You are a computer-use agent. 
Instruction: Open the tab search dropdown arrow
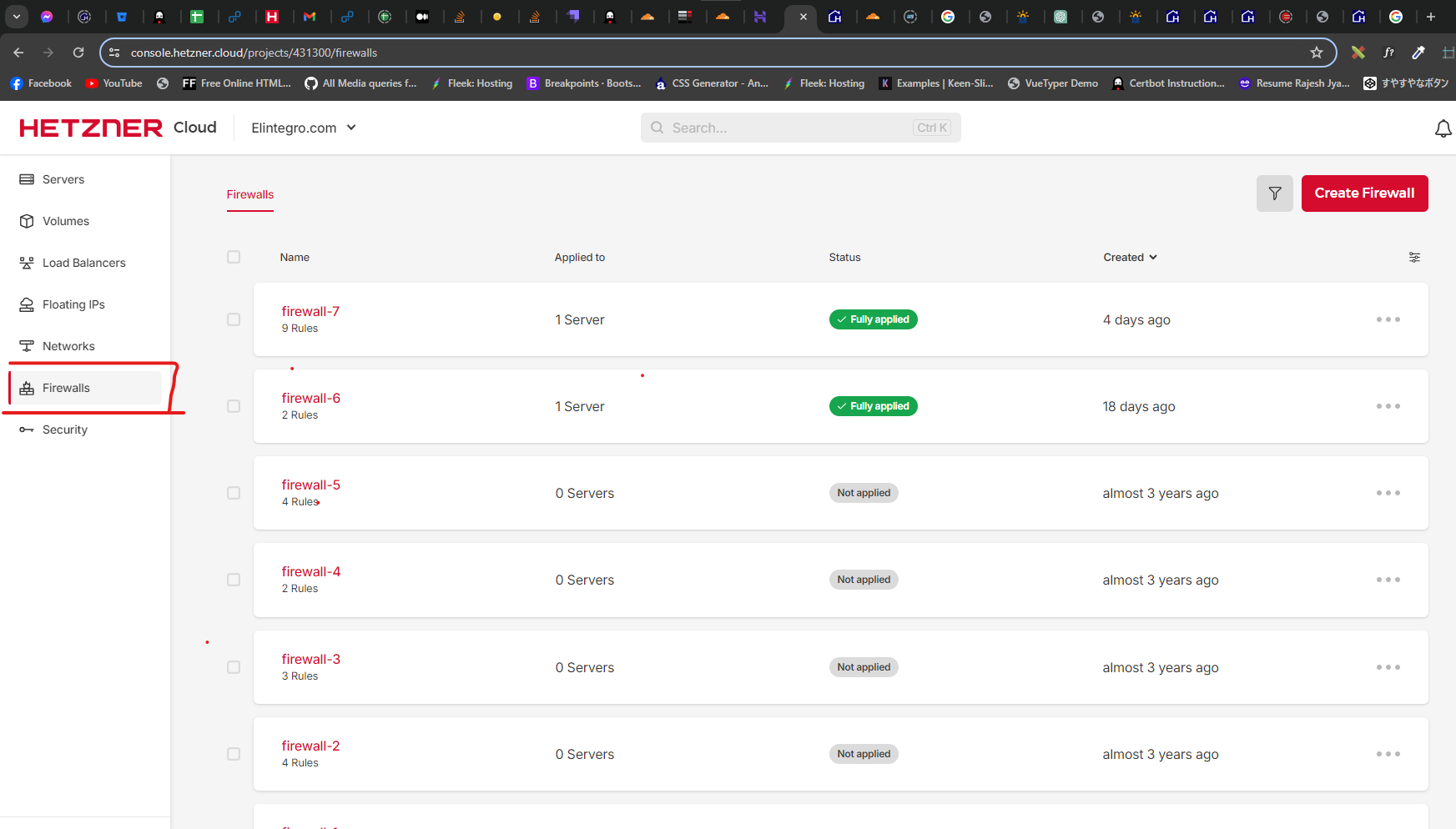17,17
